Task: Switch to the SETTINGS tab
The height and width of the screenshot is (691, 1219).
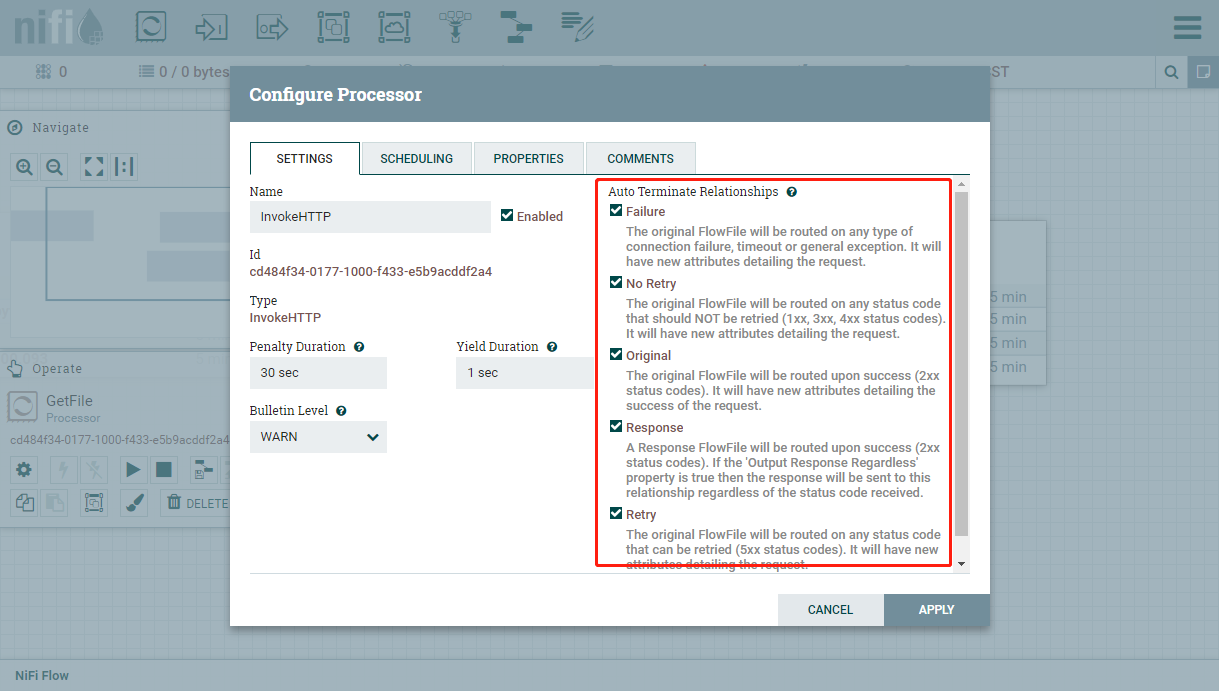Action: pyautogui.click(x=305, y=159)
